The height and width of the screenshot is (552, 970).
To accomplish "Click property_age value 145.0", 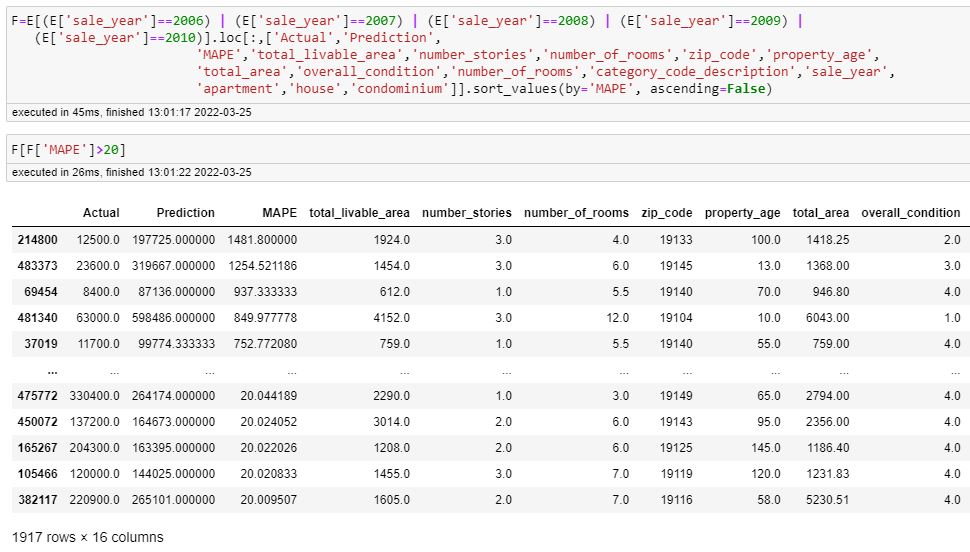I will pyautogui.click(x=766, y=447).
